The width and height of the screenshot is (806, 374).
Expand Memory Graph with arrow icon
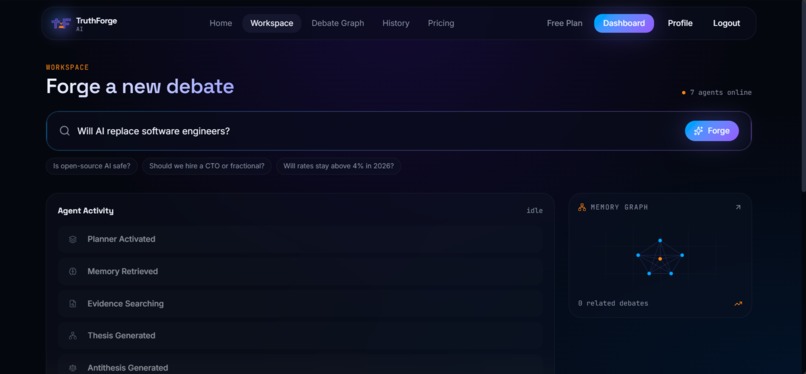[738, 207]
